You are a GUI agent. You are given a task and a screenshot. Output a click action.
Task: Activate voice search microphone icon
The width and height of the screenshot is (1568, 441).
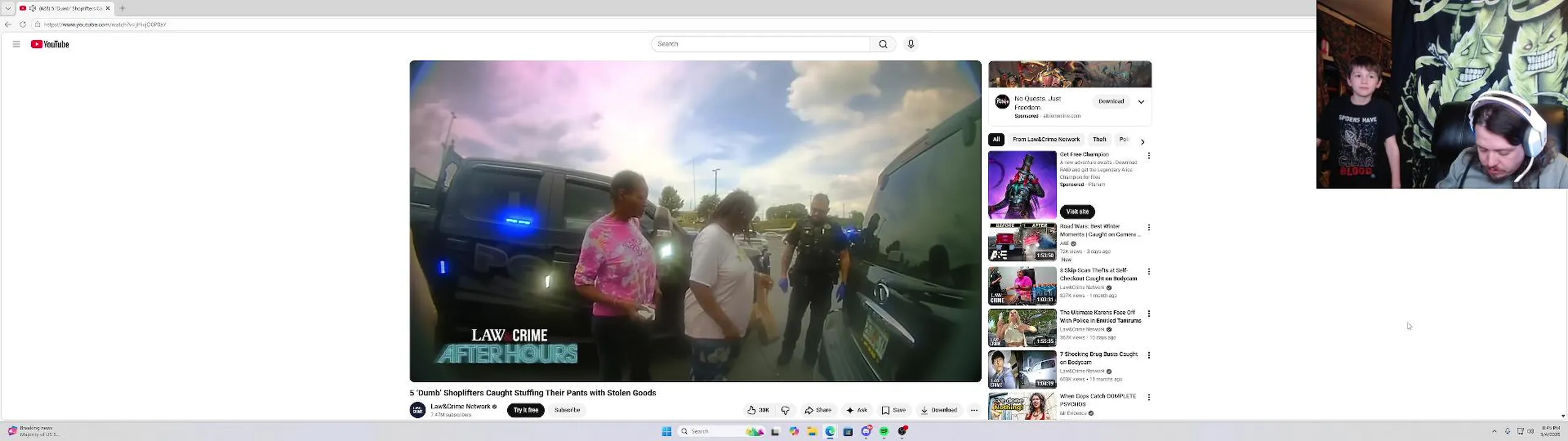coord(911,44)
